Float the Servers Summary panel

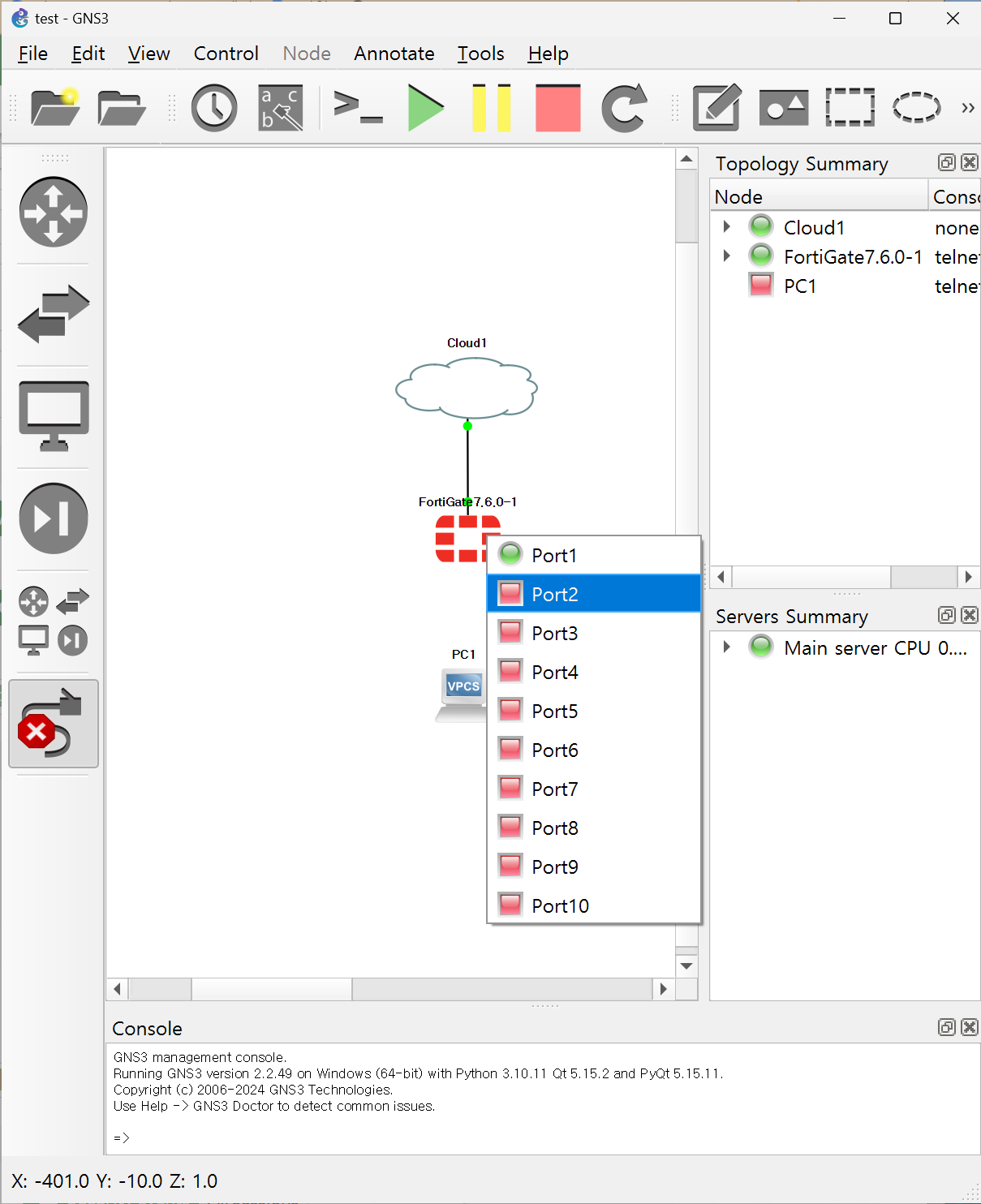click(946, 615)
